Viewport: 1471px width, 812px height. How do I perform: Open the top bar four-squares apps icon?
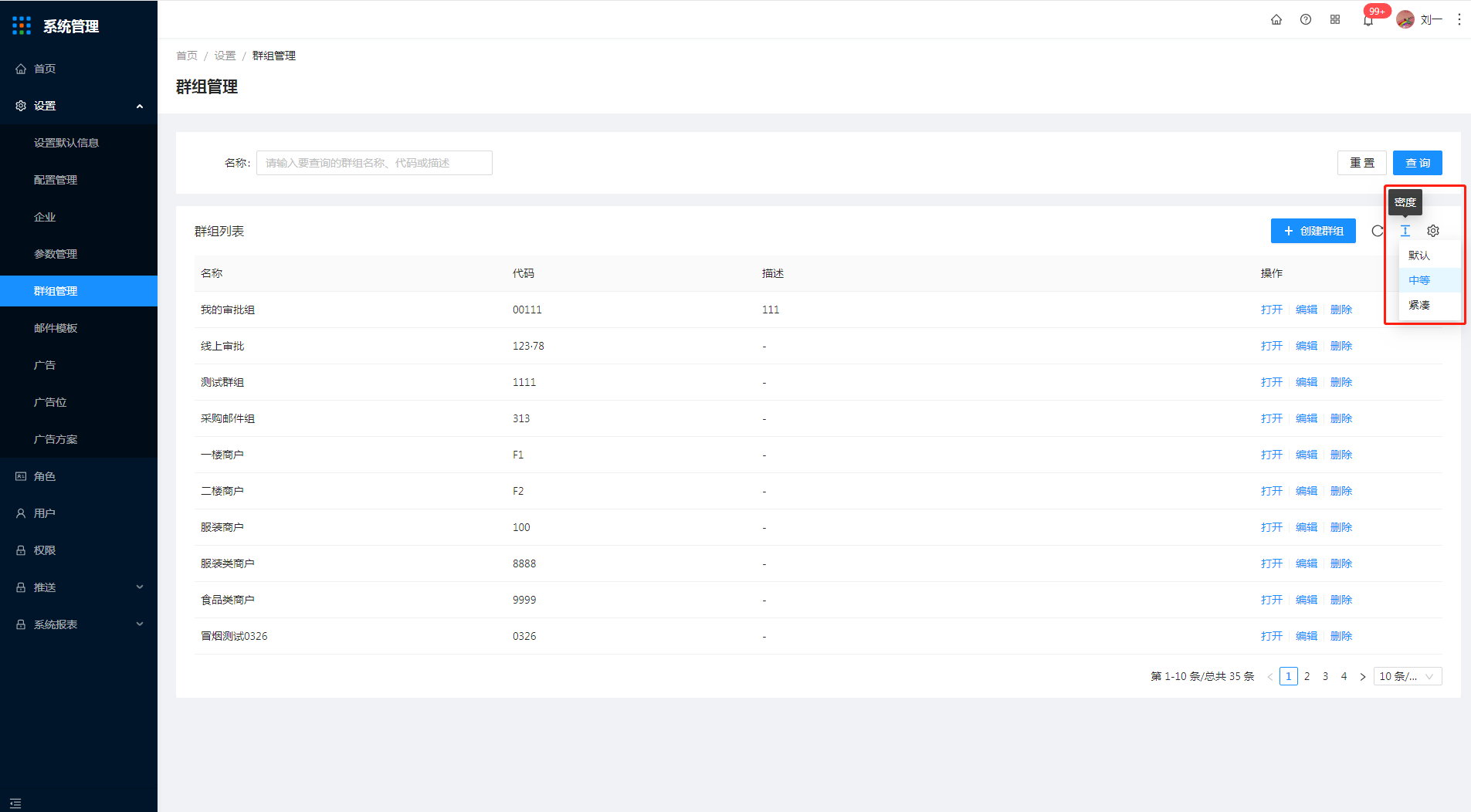click(1335, 19)
